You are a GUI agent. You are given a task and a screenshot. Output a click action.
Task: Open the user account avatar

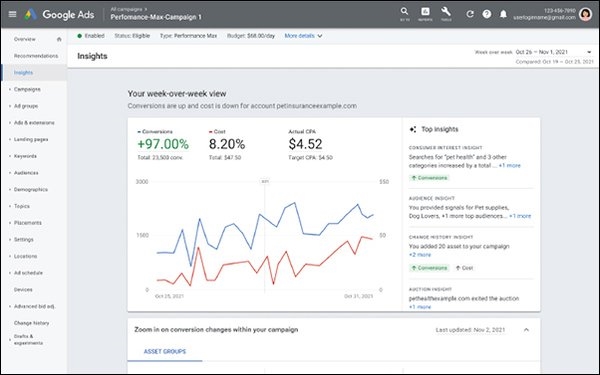(585, 14)
